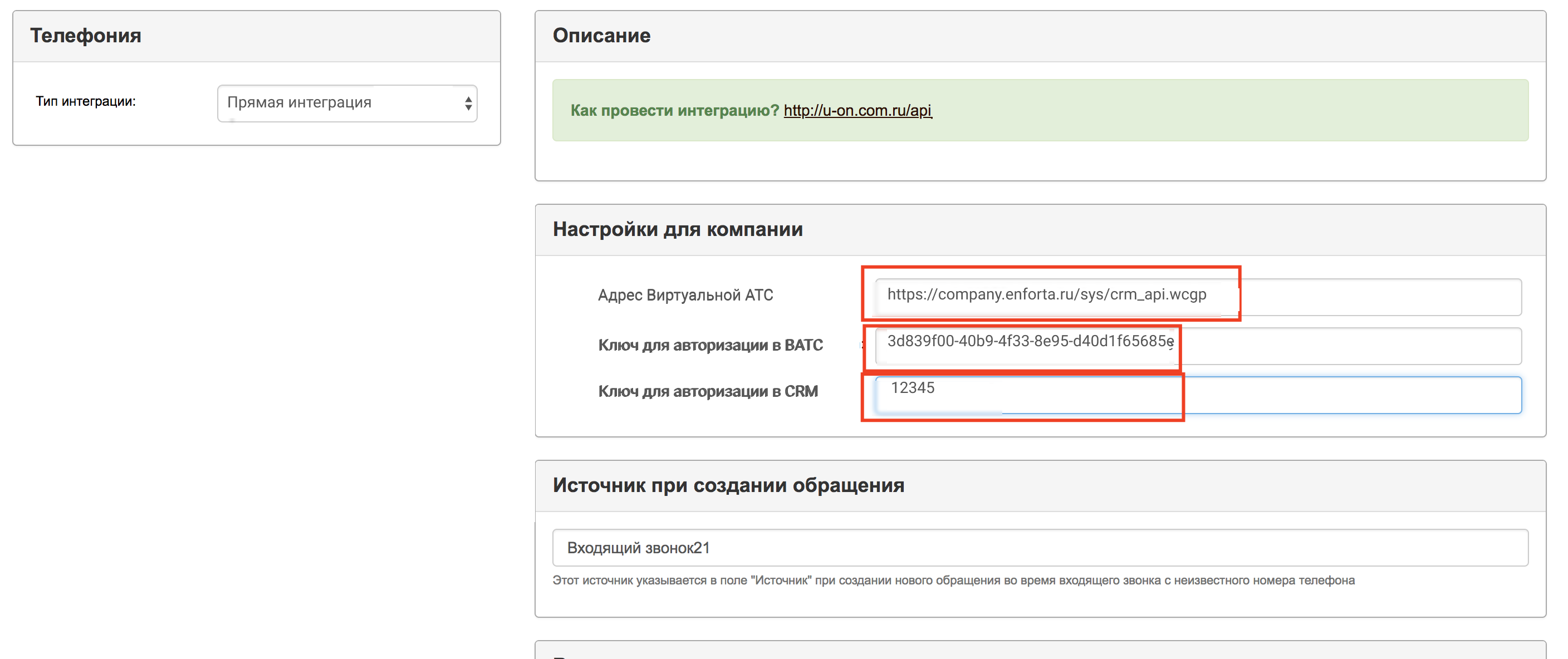
Task: Focus the 'Ключ для авторизации в CRM' field
Action: coord(1198,395)
